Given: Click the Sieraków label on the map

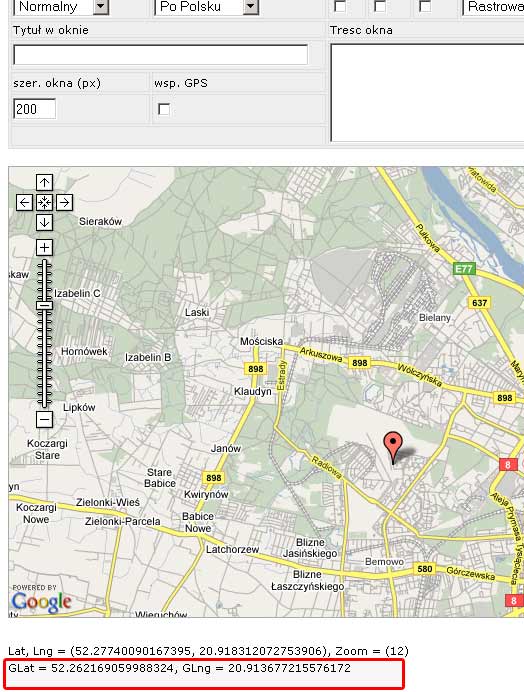Looking at the screenshot, I should point(100,222).
